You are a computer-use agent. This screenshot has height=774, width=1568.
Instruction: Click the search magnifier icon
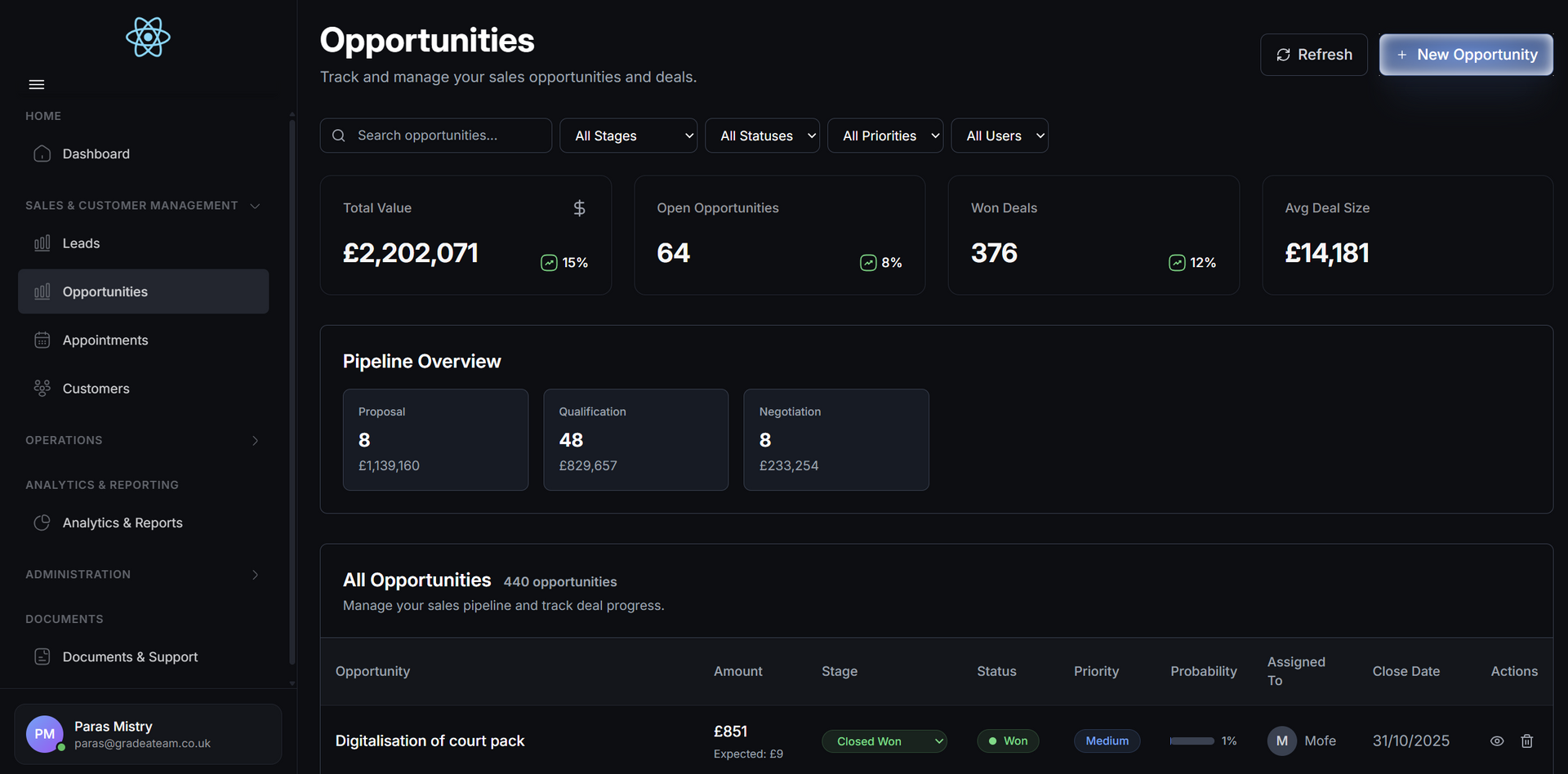[x=338, y=136]
